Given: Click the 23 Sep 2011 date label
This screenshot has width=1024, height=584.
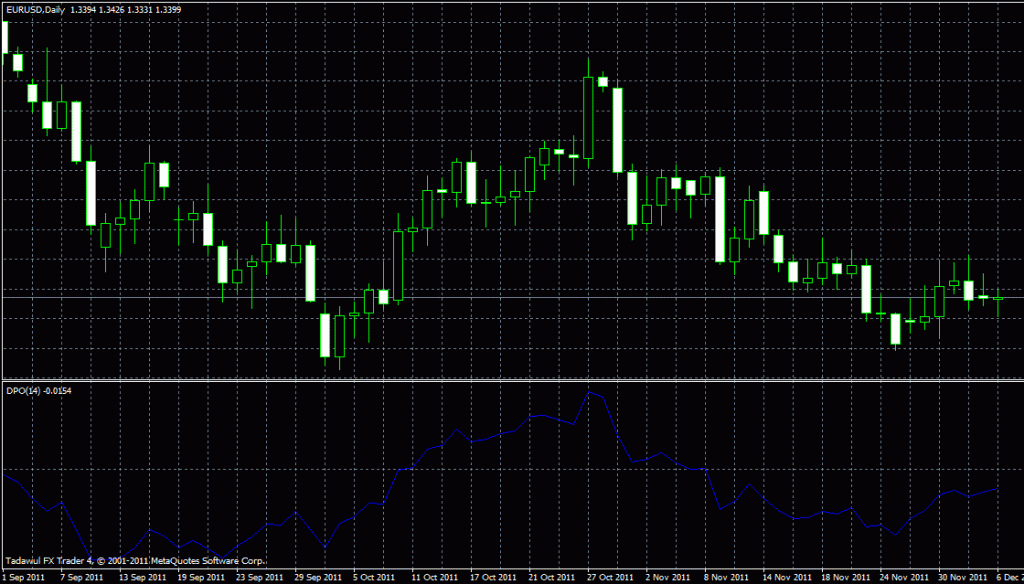Looking at the screenshot, I should (x=259, y=577).
